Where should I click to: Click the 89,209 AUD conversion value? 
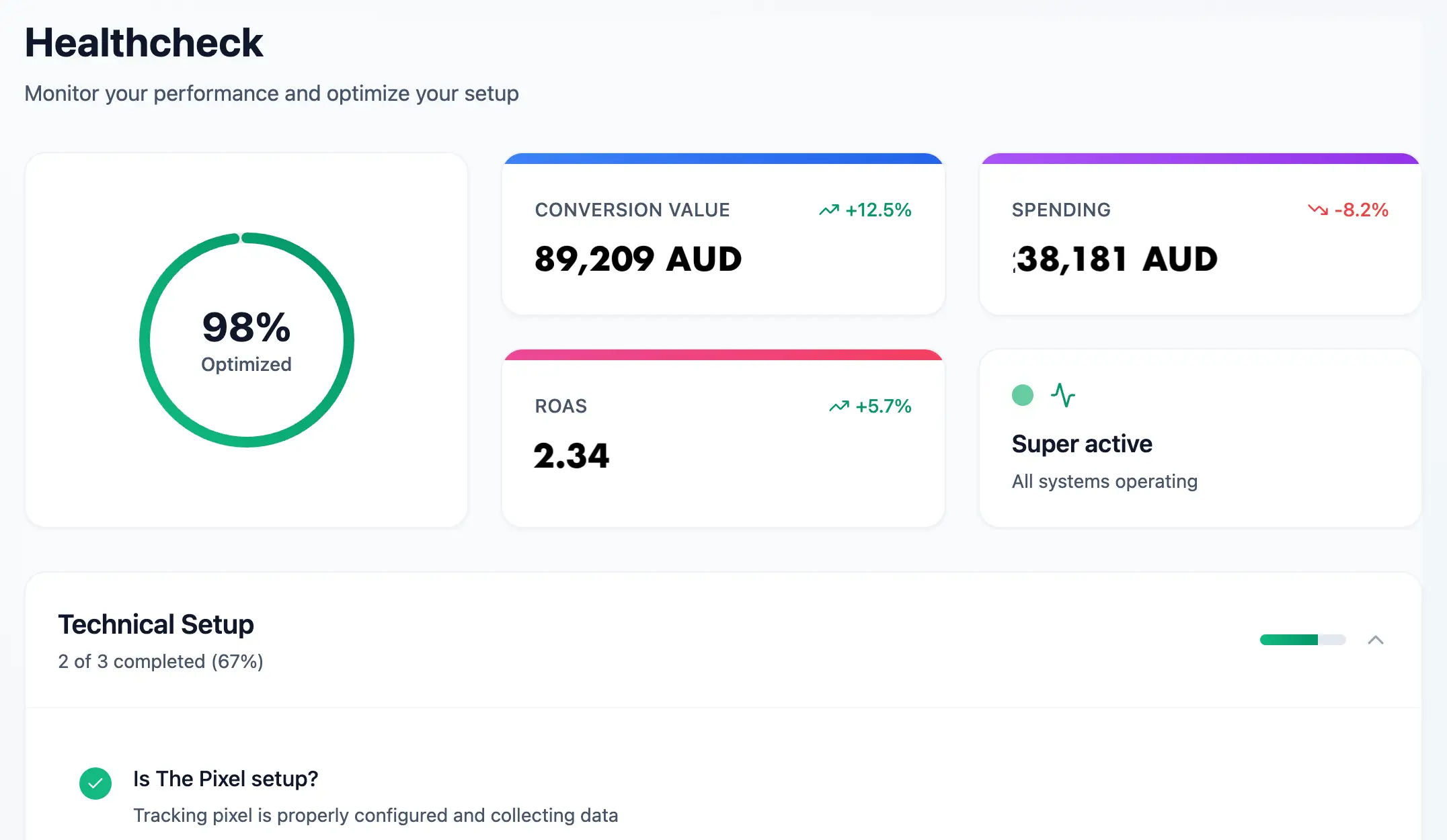pyautogui.click(x=637, y=259)
